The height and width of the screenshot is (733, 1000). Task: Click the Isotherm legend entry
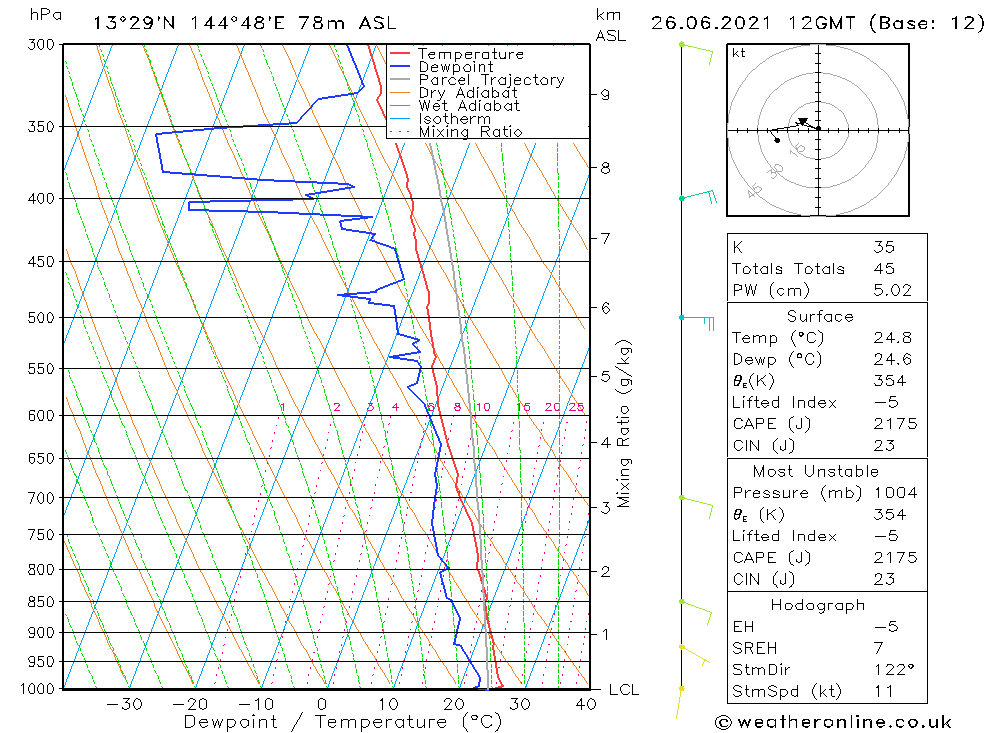455,119
